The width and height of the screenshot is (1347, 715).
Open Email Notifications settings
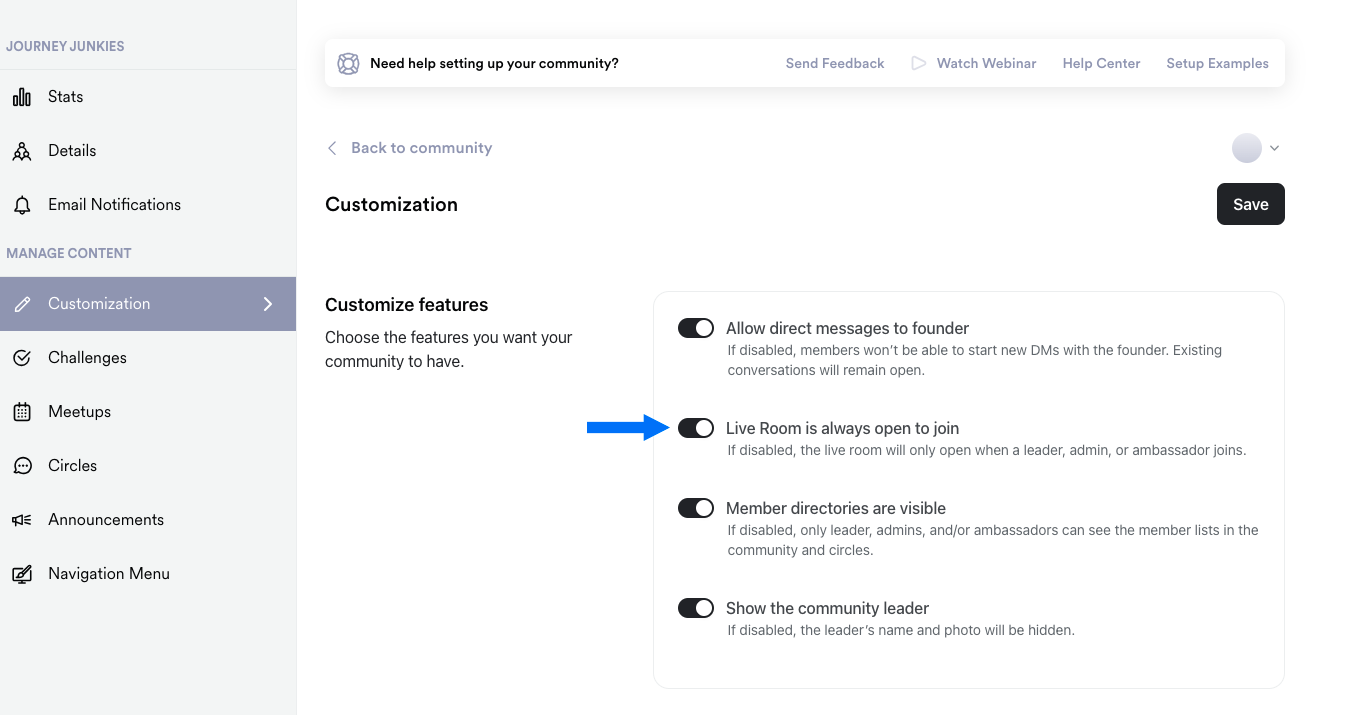click(148, 205)
